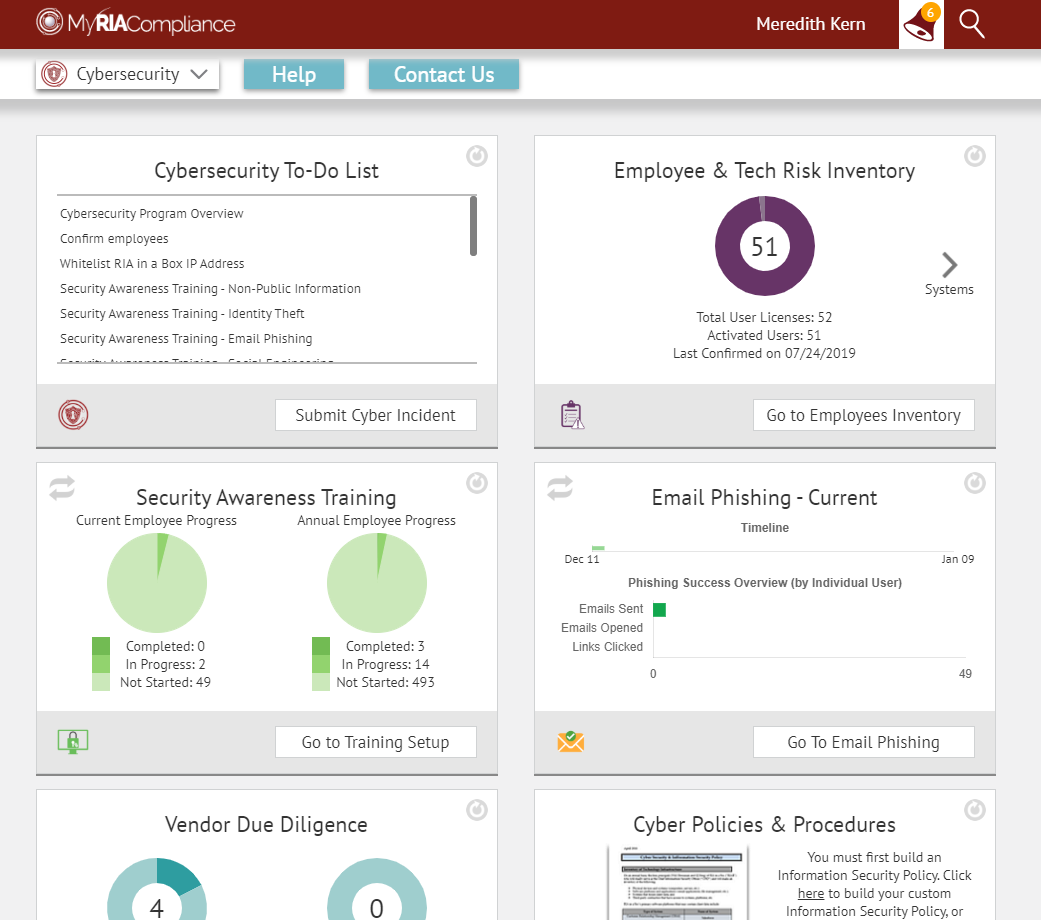1041x920 pixels.
Task: Select Contact Us in the top bar
Action: click(443, 74)
